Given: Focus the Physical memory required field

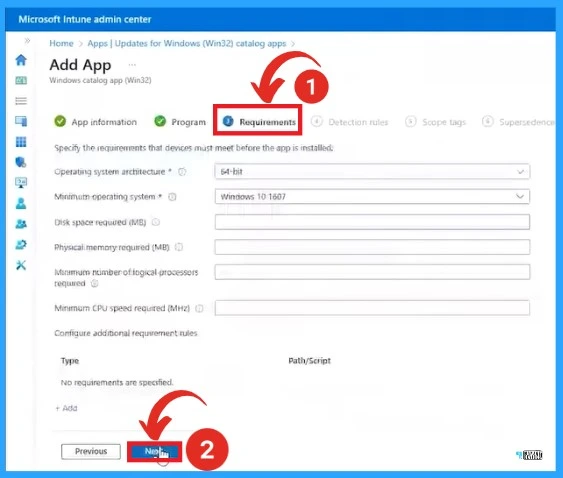Looking at the screenshot, I should click(372, 247).
